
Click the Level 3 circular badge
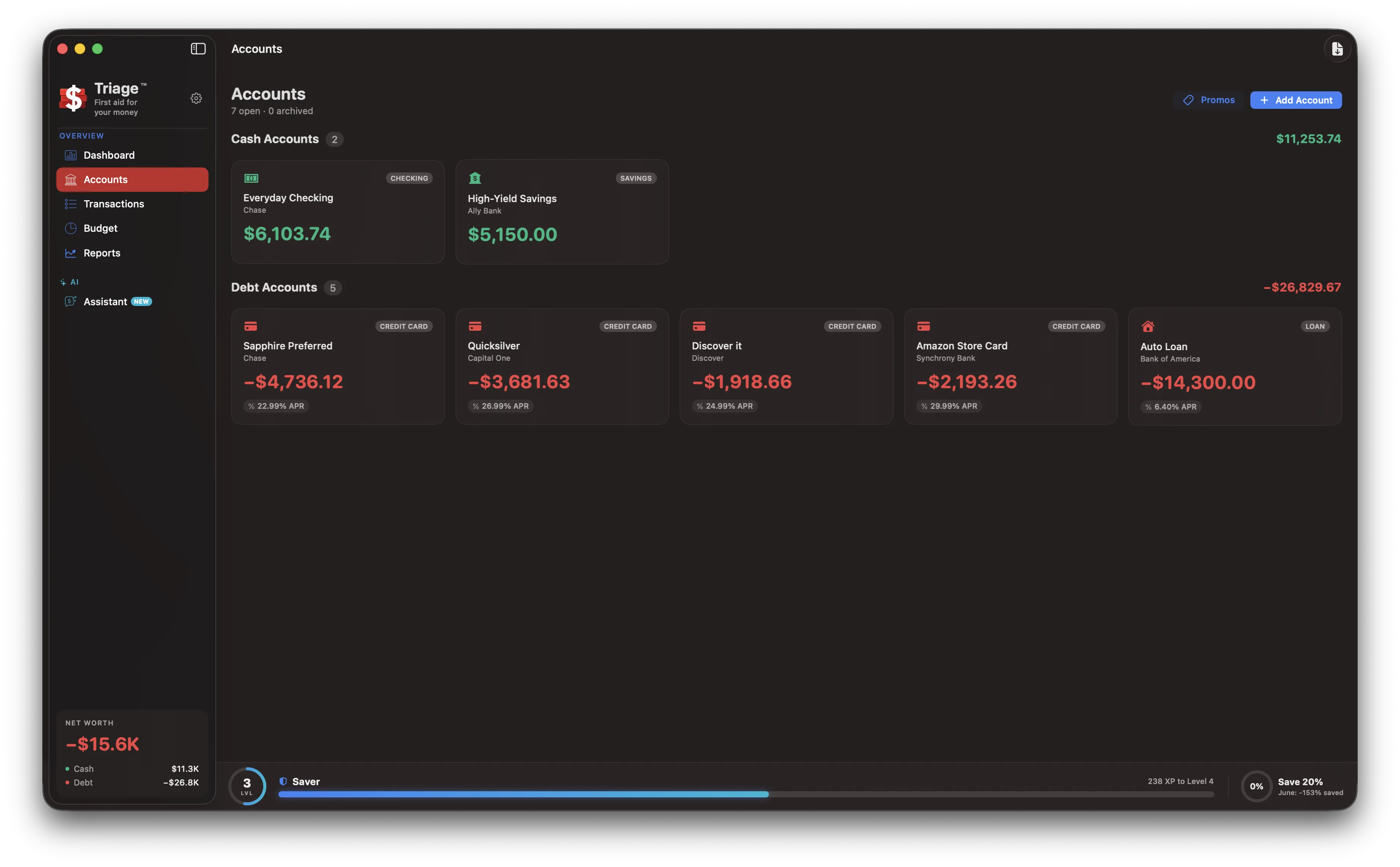click(247, 786)
